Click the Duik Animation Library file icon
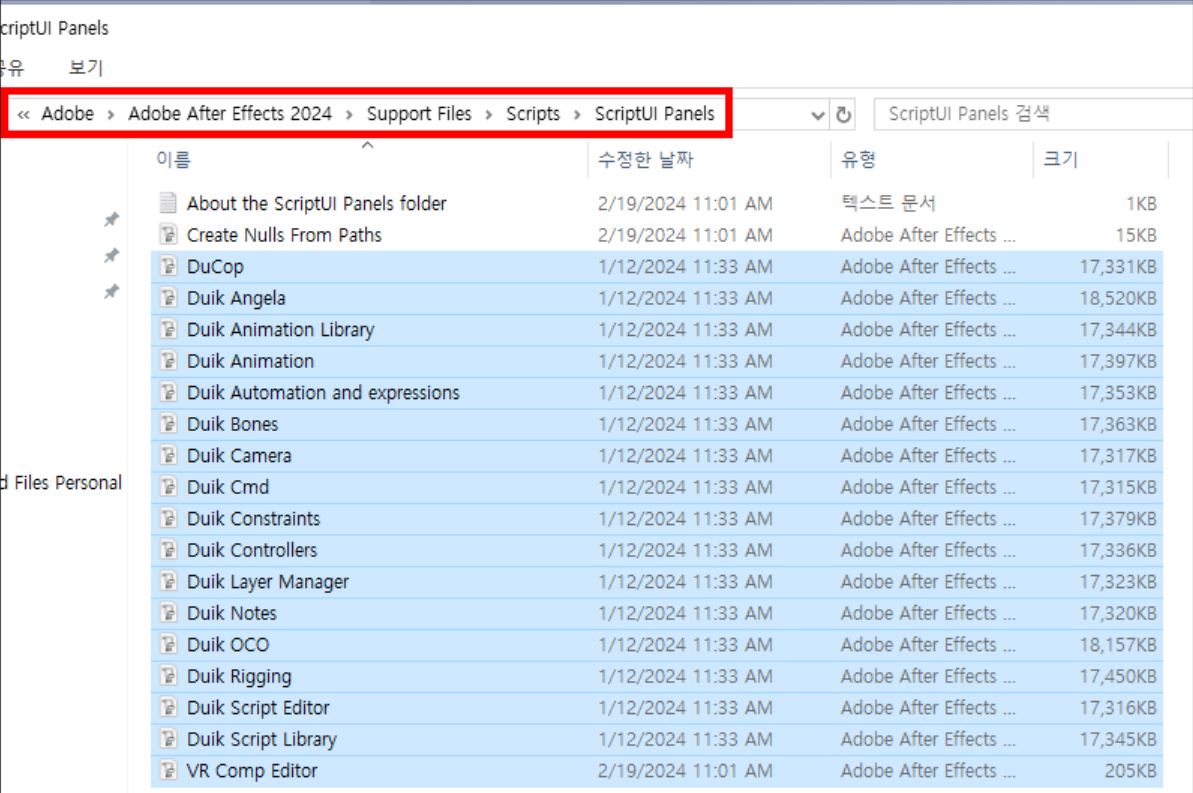Image resolution: width=1193 pixels, height=793 pixels. tap(168, 330)
